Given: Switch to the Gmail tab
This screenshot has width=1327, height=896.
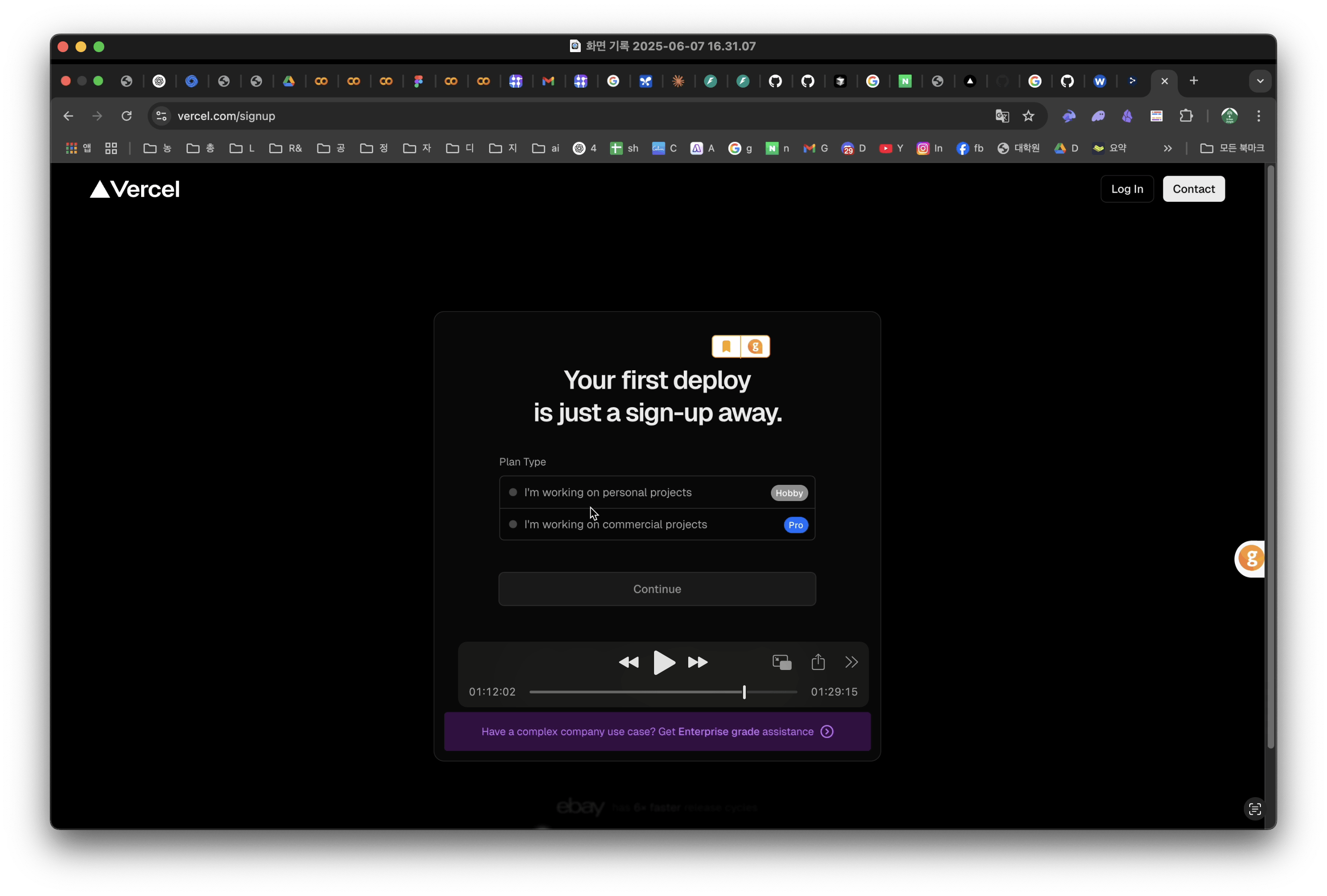Looking at the screenshot, I should tap(548, 81).
